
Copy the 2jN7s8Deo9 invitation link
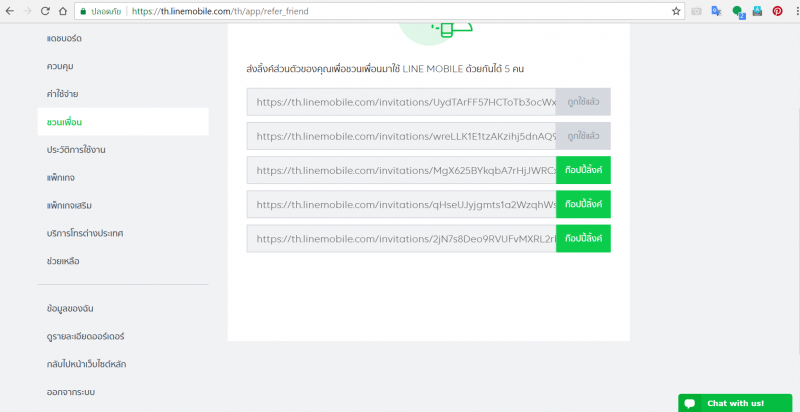click(x=583, y=239)
